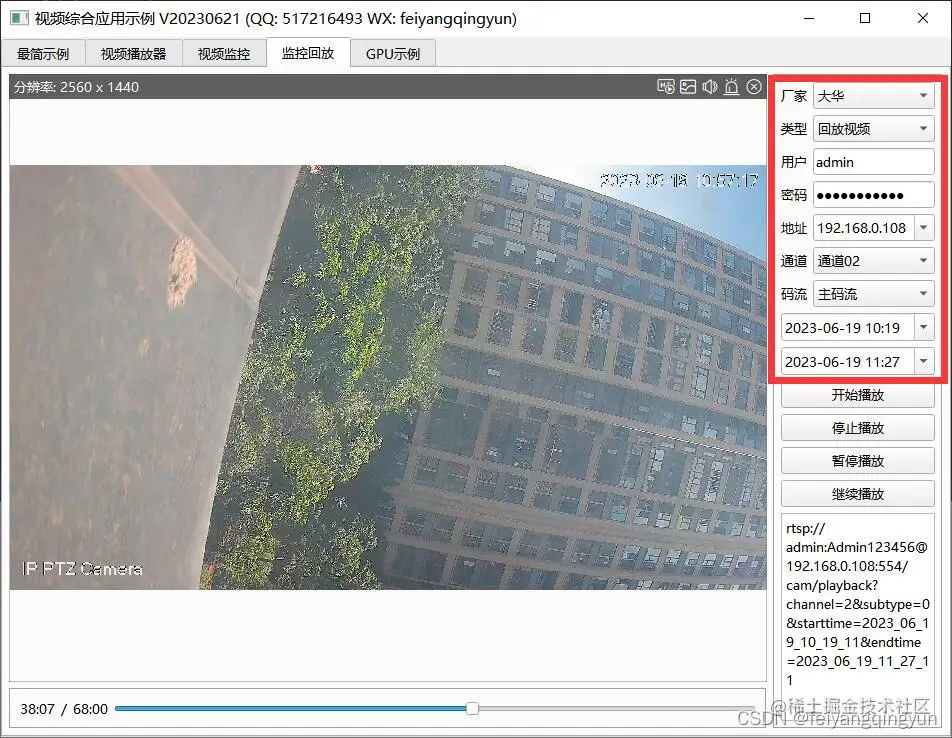952x738 pixels.
Task: Close the application window
Action: pos(922,18)
